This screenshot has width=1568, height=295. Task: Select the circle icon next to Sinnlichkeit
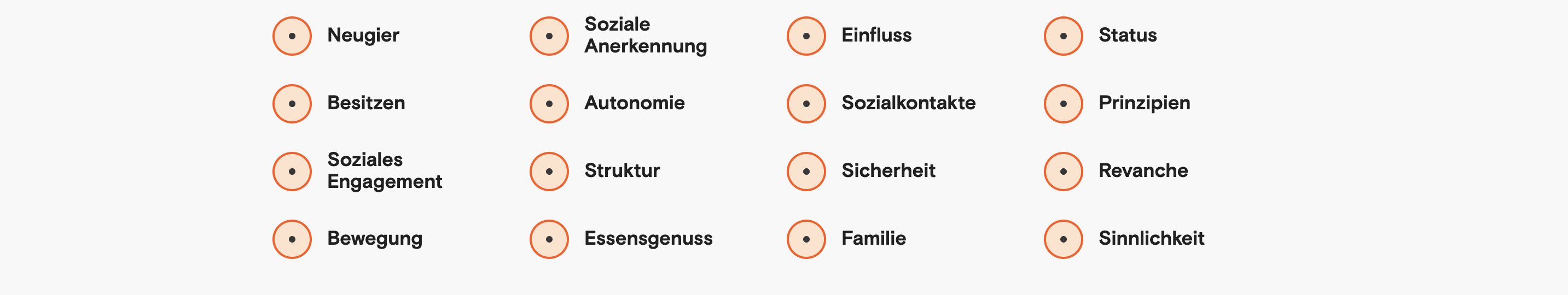pos(1064,239)
